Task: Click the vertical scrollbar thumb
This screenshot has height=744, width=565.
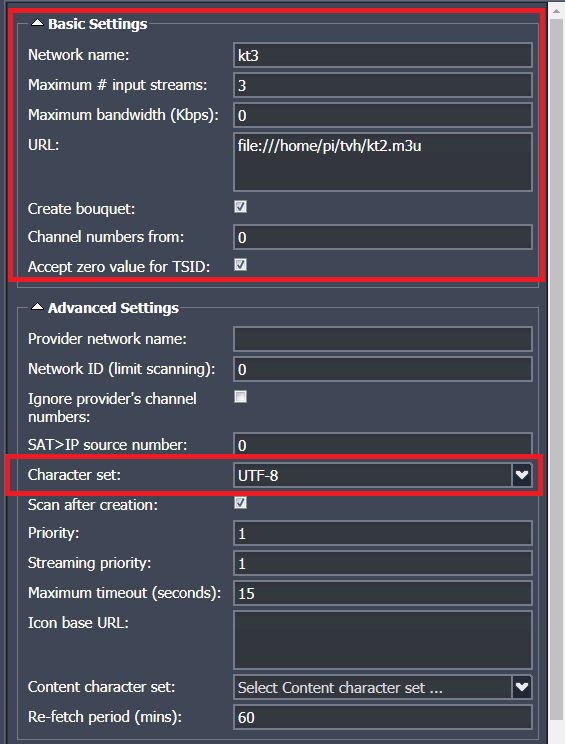Action: tap(557, 370)
